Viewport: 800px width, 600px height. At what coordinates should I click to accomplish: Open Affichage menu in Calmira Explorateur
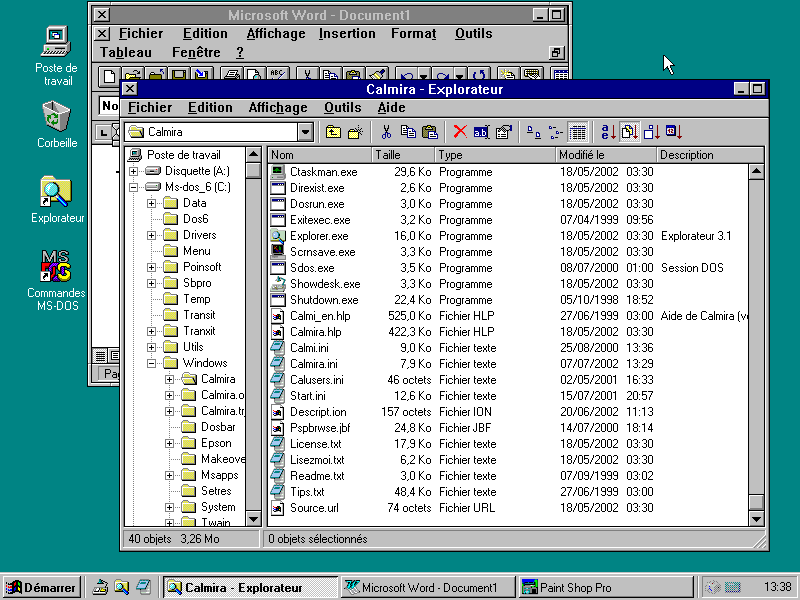click(x=278, y=108)
